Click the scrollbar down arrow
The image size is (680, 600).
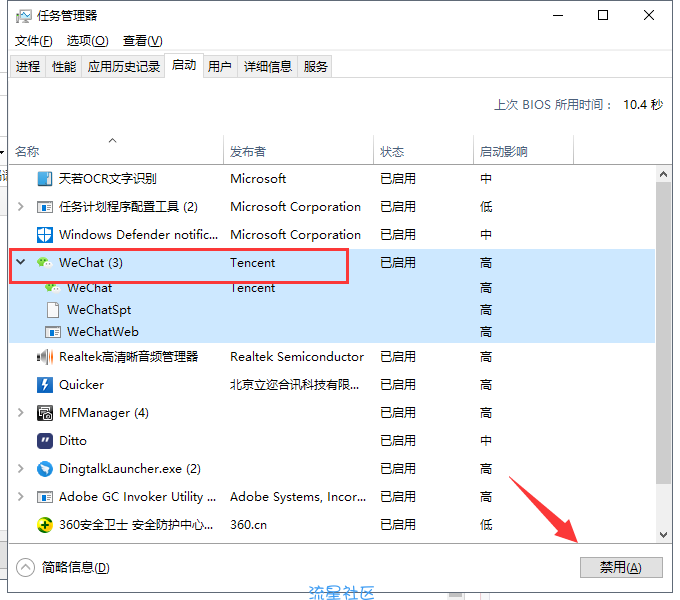(663, 535)
